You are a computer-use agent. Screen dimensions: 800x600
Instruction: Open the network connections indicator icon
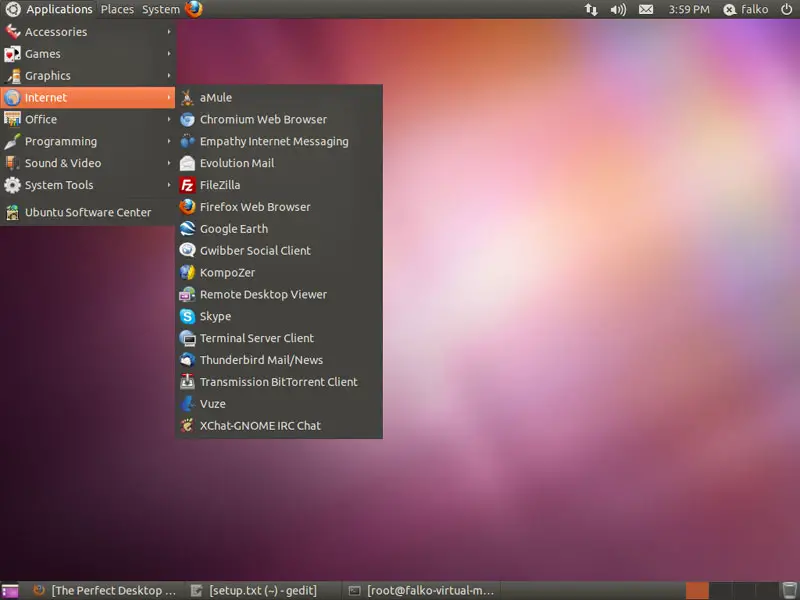591,9
